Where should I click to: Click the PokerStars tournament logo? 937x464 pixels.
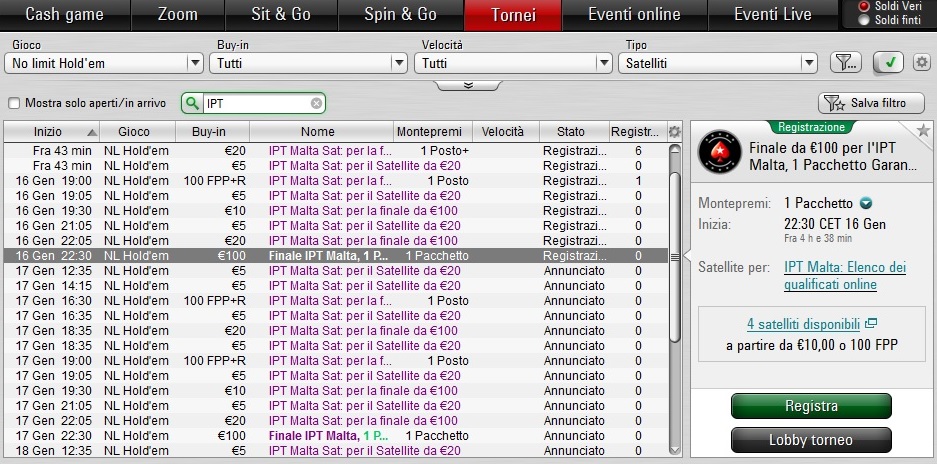pos(719,152)
